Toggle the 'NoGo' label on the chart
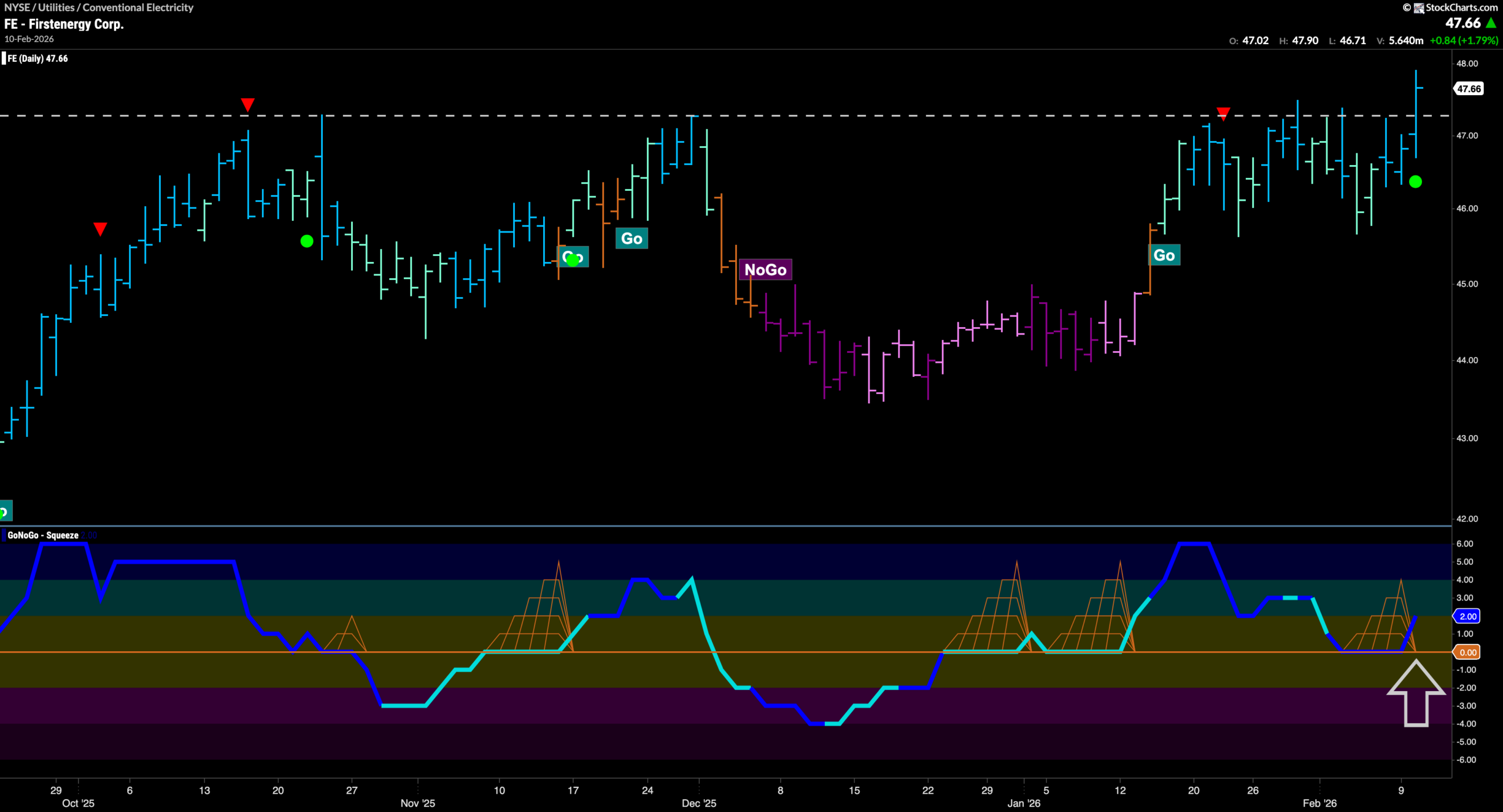This screenshot has height=812, width=1503. click(x=766, y=269)
